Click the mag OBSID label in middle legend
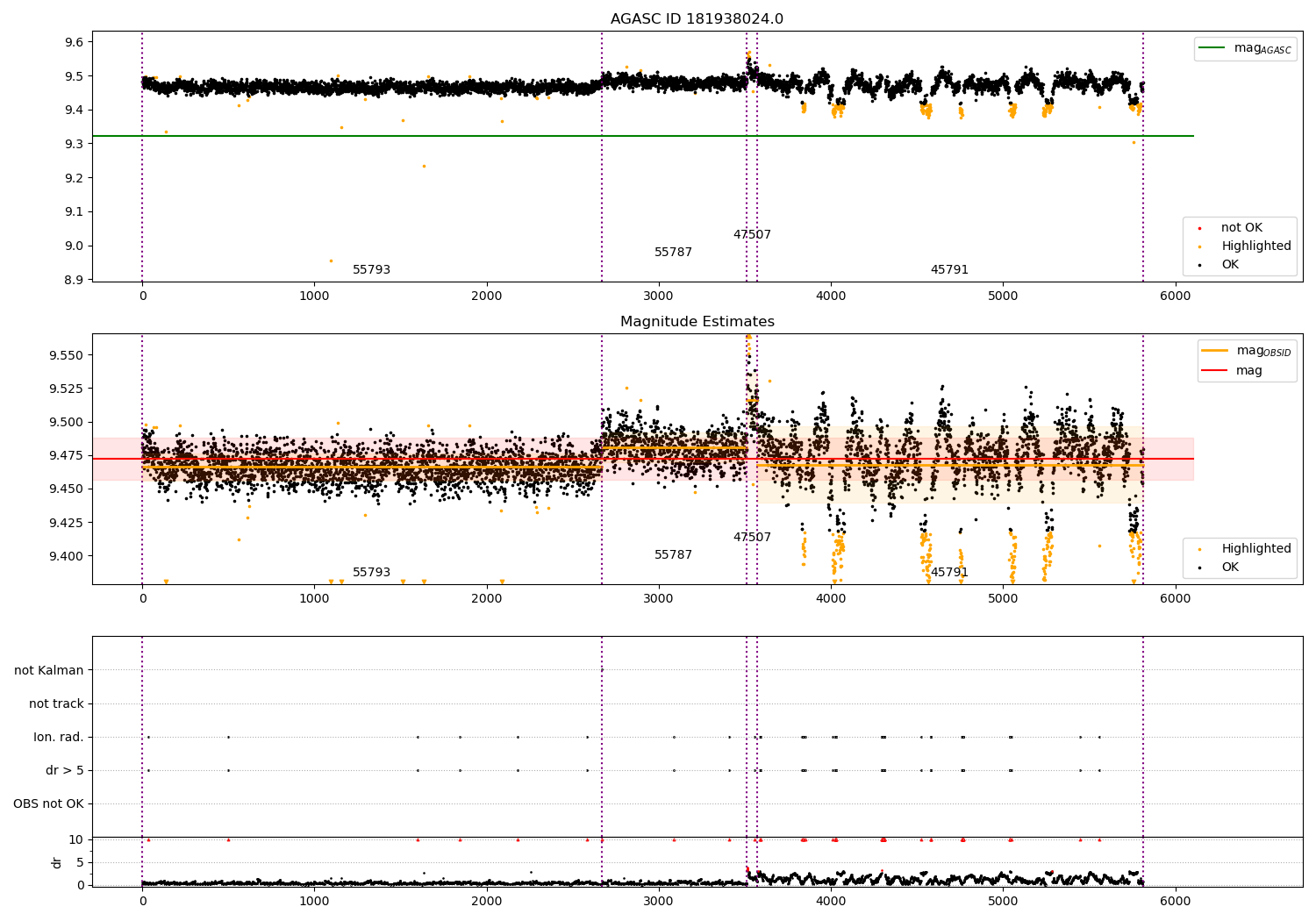 pyautogui.click(x=1264, y=352)
